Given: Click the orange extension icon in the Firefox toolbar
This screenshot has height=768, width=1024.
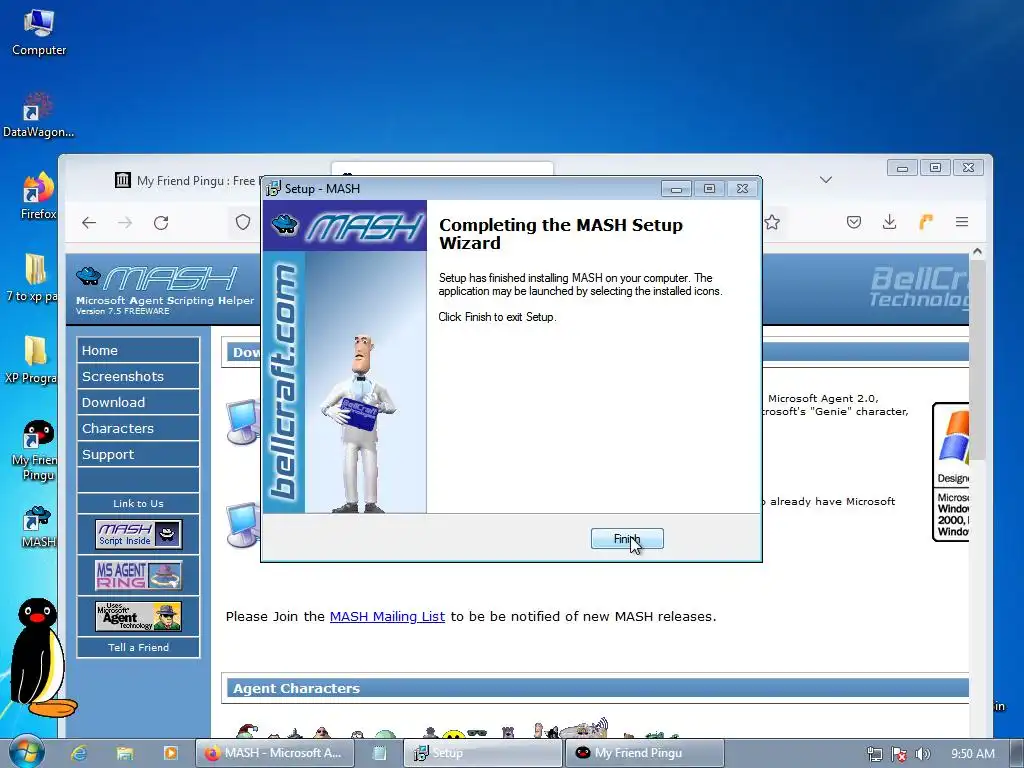Looking at the screenshot, I should coord(925,222).
